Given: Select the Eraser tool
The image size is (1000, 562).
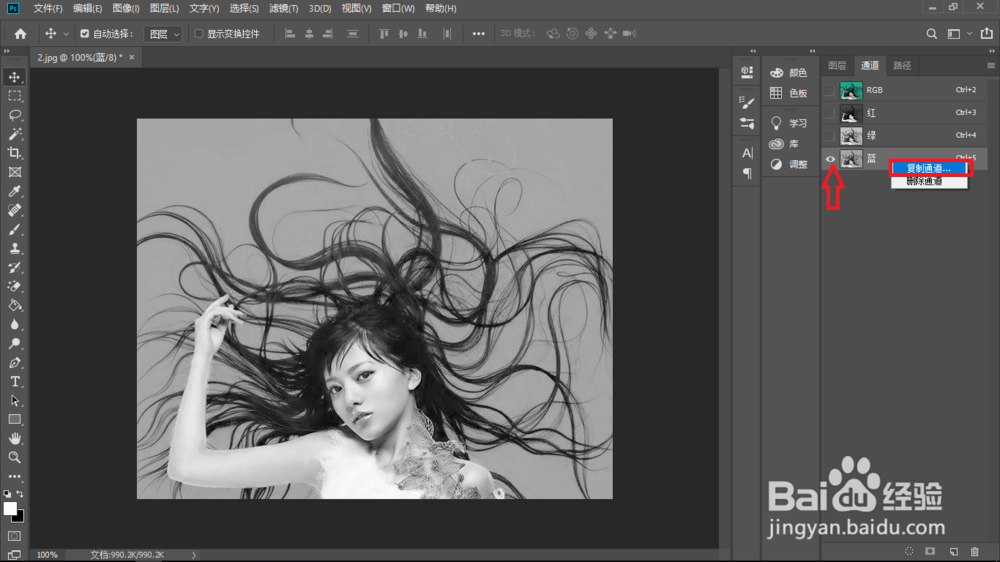Looking at the screenshot, I should tap(14, 286).
